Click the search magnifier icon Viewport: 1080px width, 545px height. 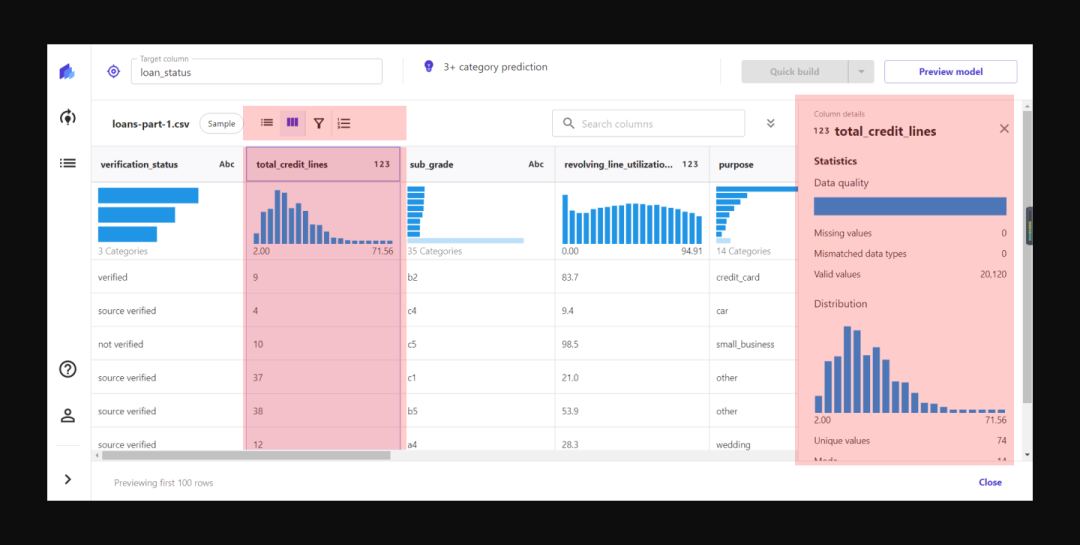click(568, 123)
